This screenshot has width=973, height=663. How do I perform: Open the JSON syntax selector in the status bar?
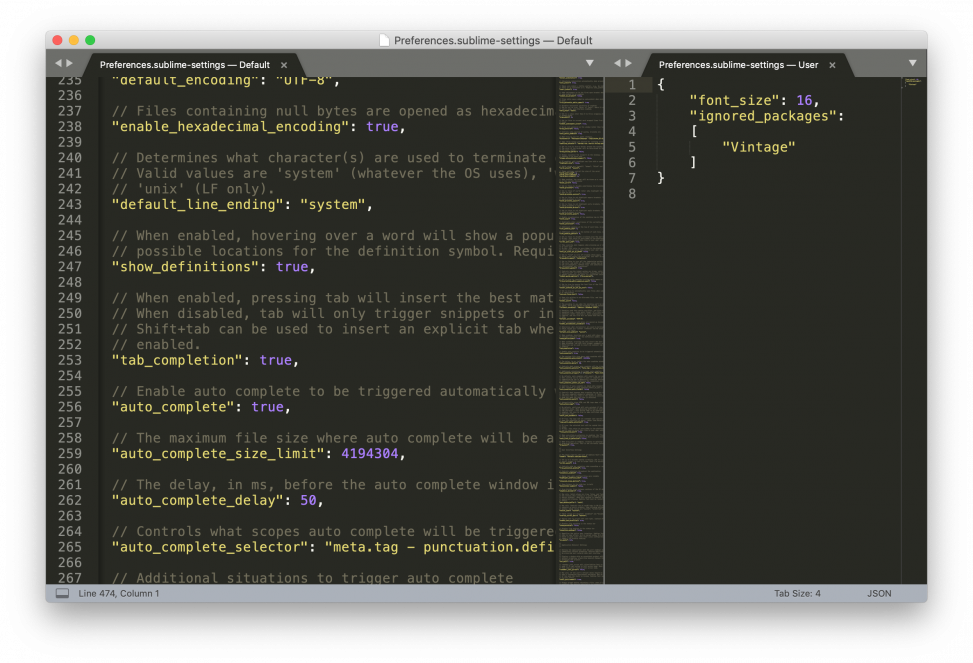click(x=879, y=592)
